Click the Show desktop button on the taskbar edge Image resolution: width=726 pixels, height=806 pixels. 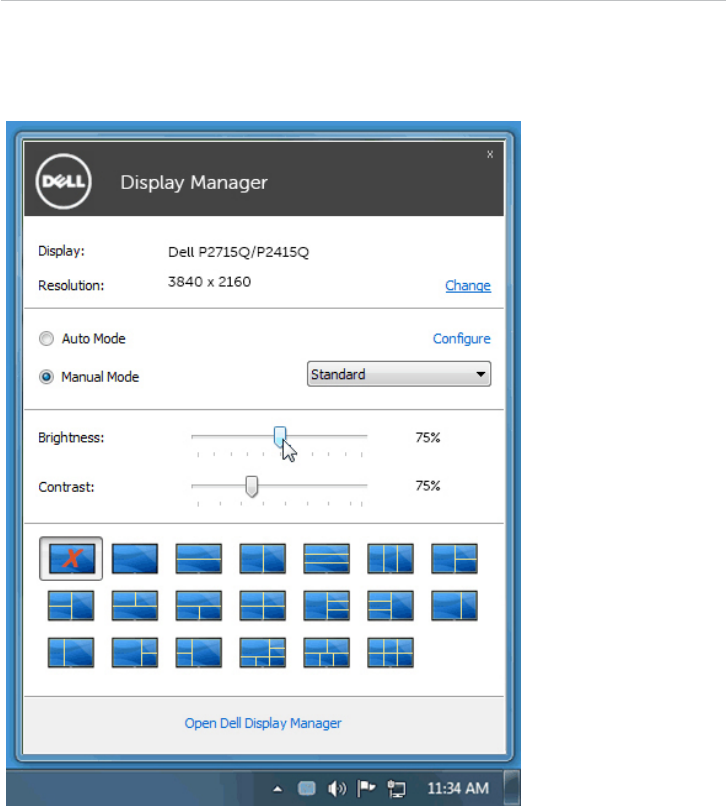pyautogui.click(x=512, y=787)
